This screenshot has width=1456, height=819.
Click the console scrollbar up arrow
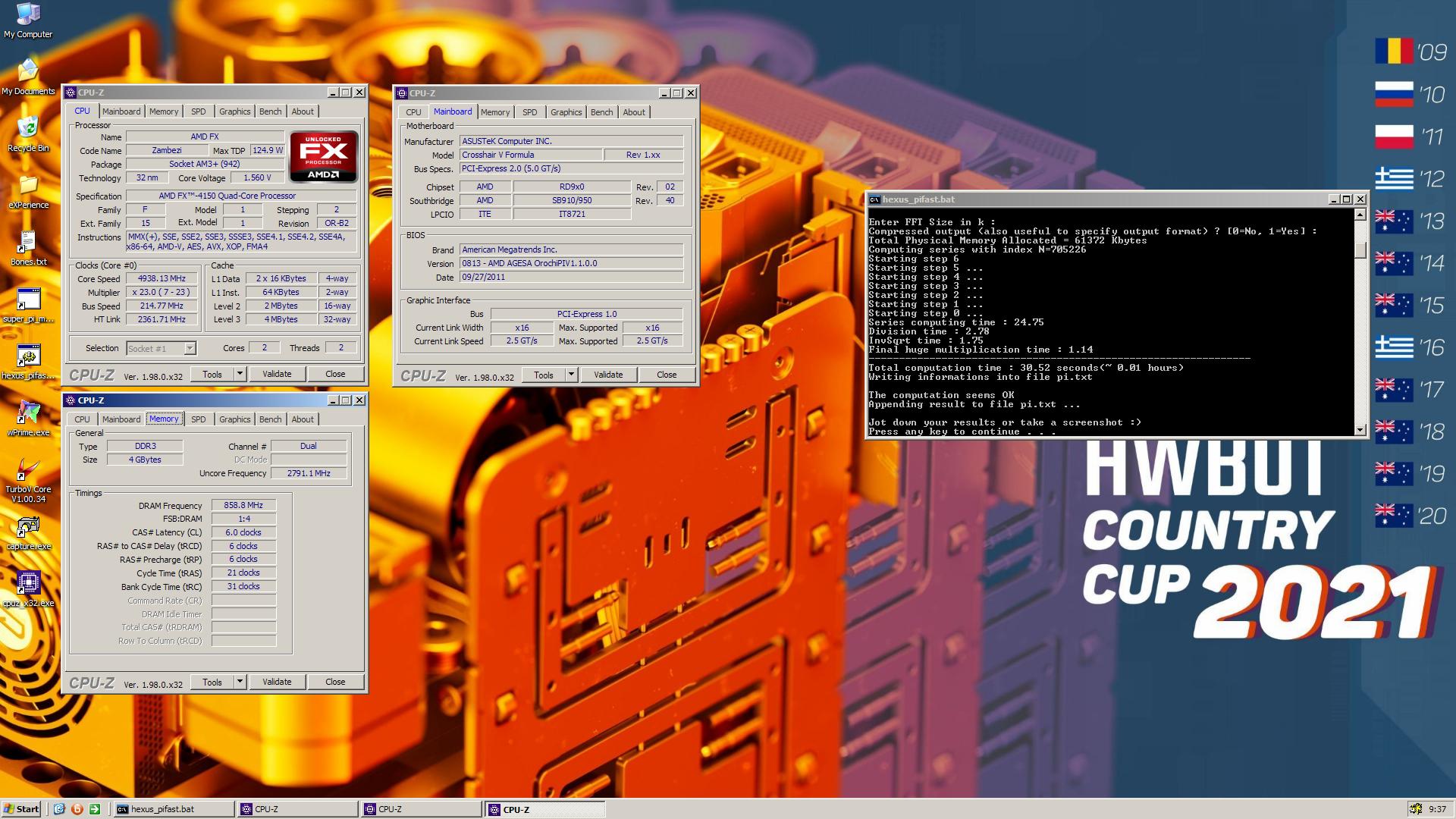point(1360,215)
